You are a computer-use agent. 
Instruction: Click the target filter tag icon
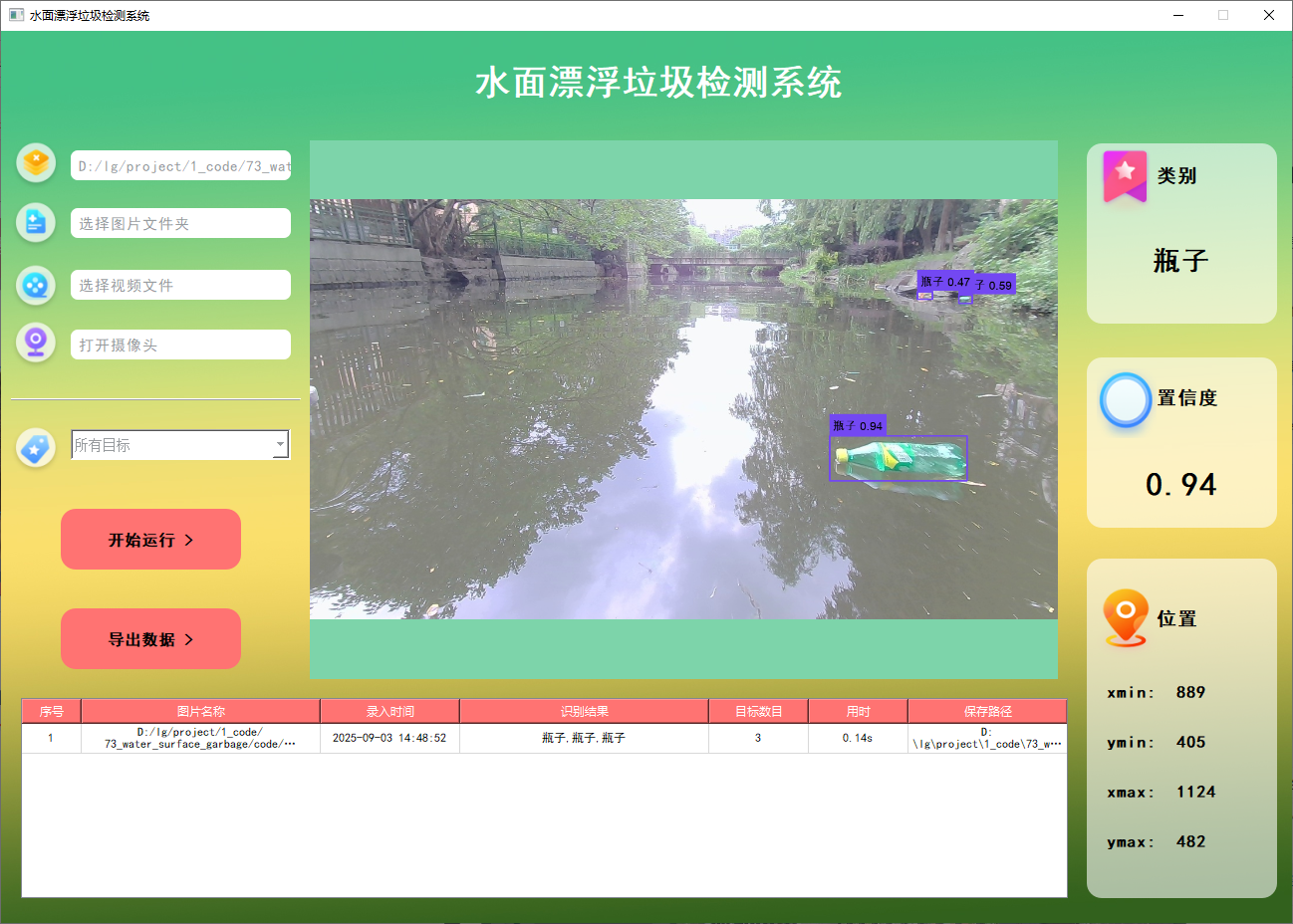36,448
